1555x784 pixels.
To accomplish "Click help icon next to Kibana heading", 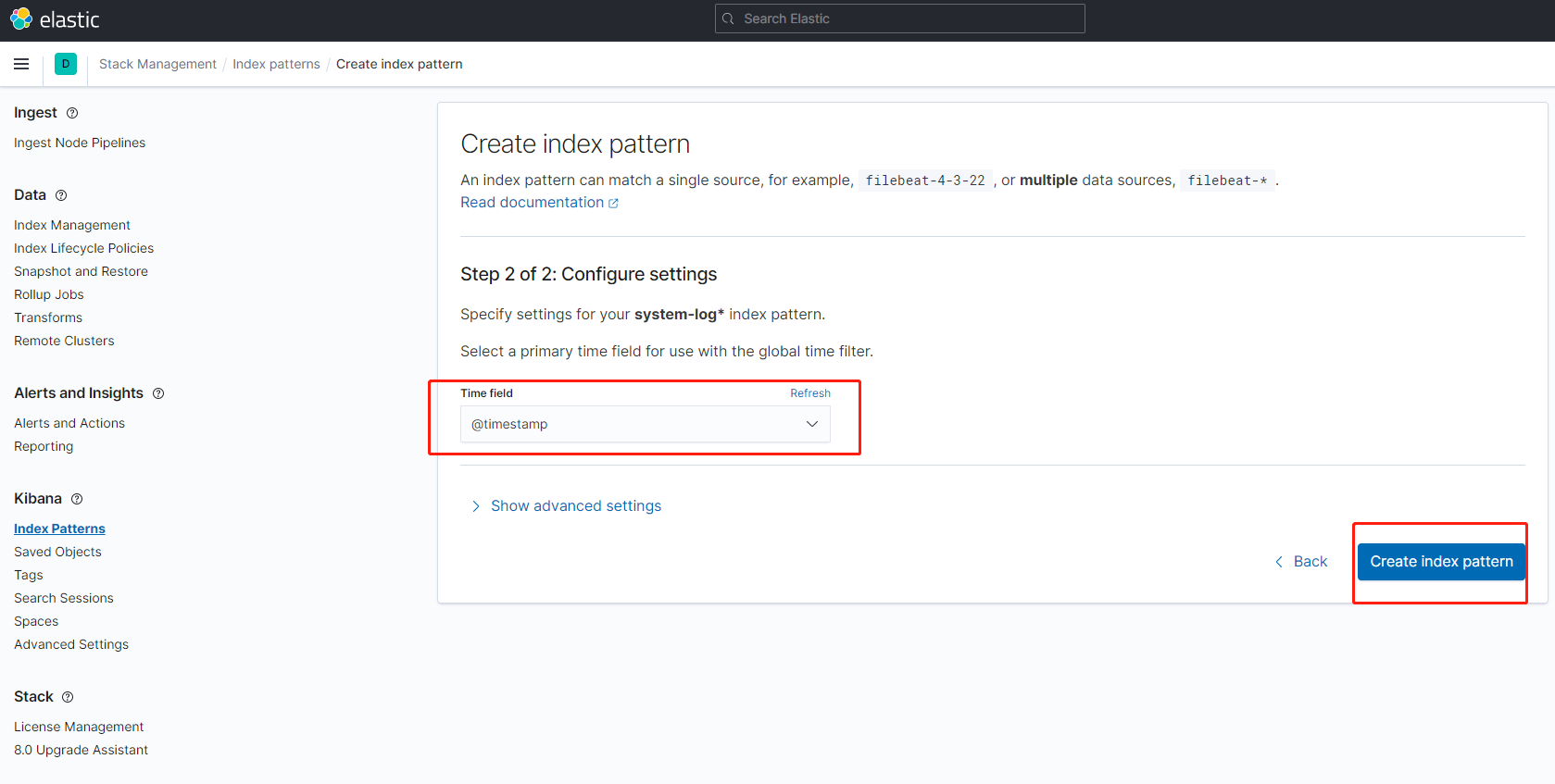I will point(77,499).
